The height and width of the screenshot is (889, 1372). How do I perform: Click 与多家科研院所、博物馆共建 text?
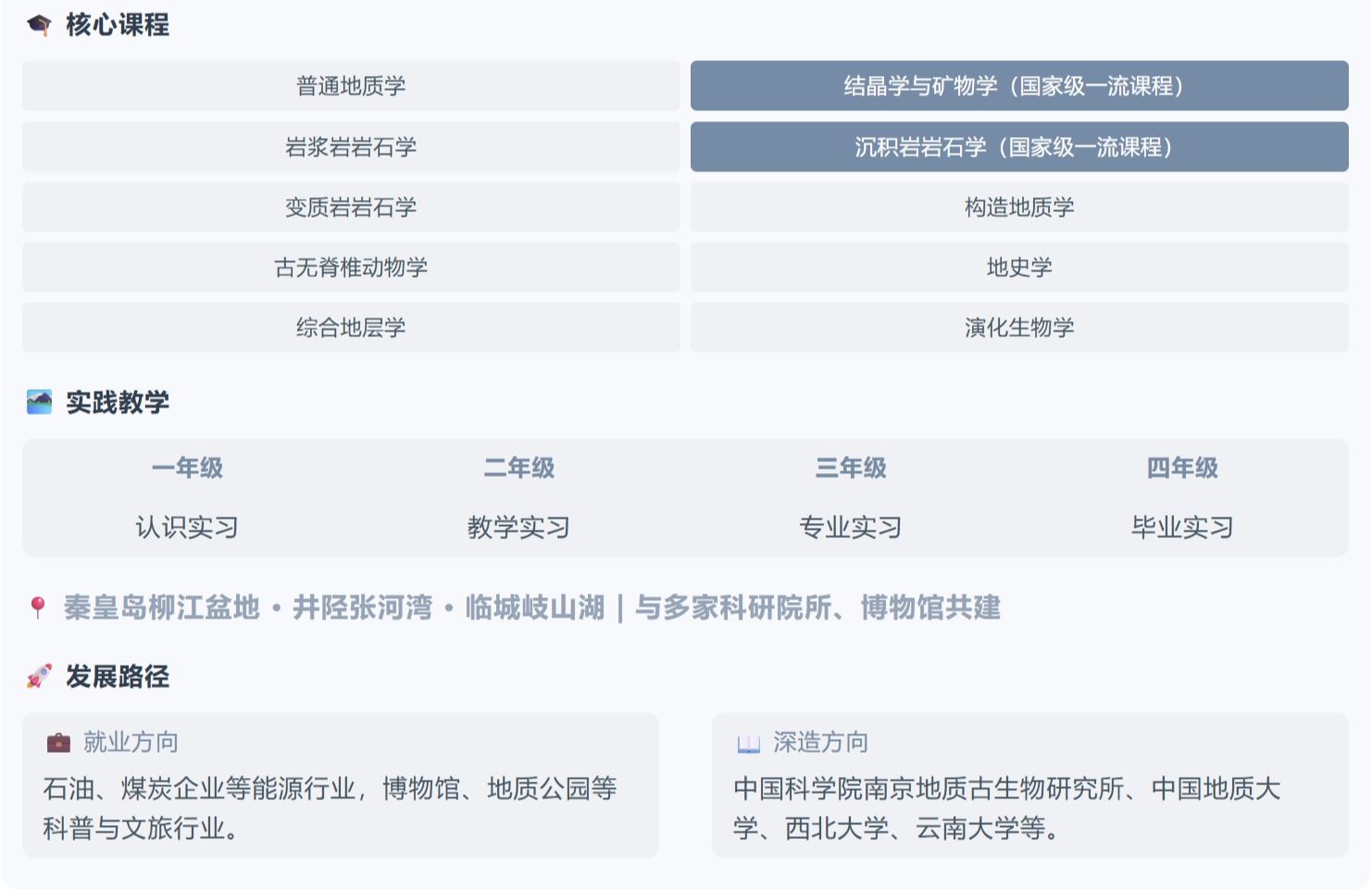[817, 607]
